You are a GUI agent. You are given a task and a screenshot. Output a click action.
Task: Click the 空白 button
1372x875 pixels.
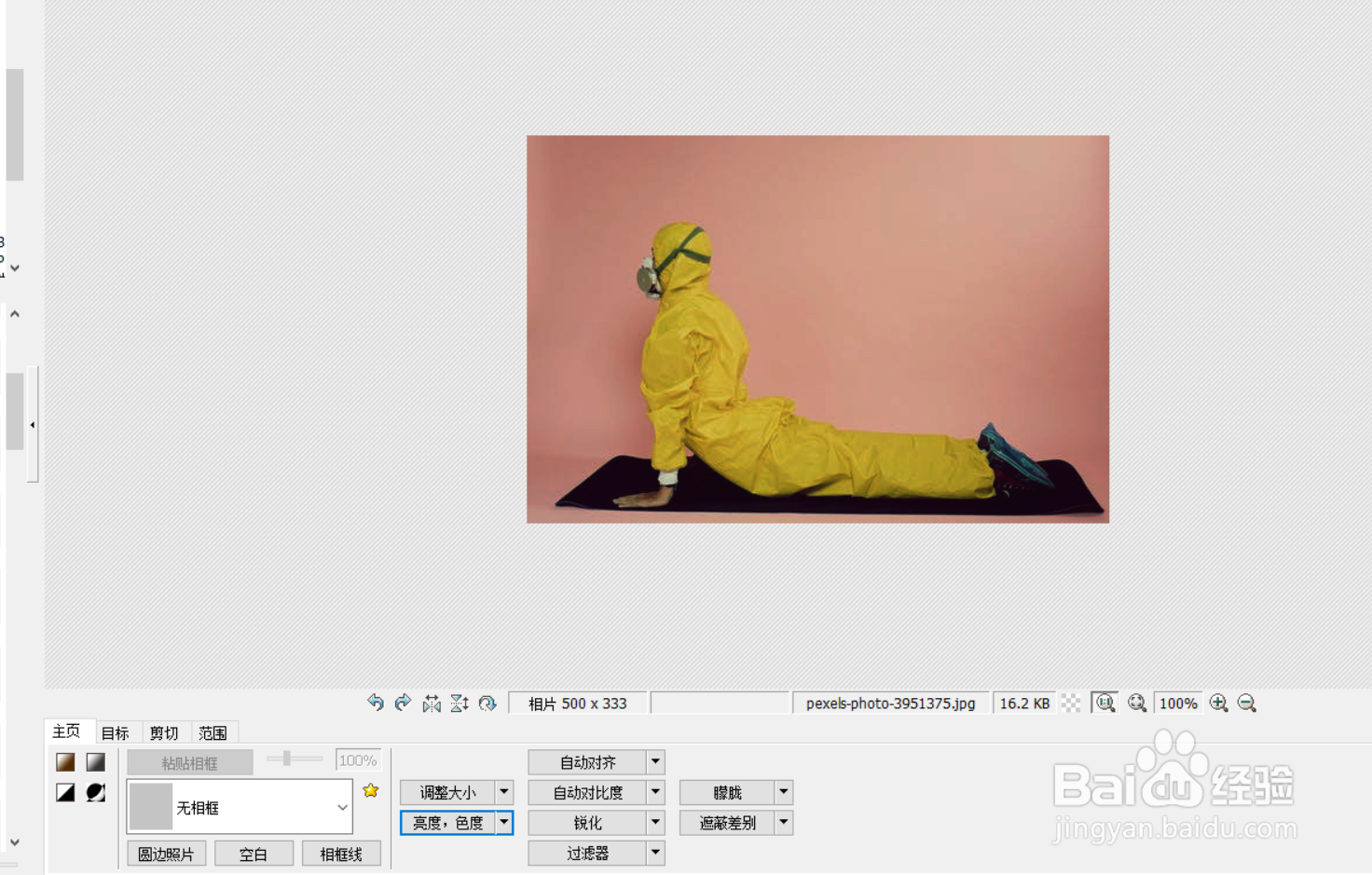tap(254, 854)
